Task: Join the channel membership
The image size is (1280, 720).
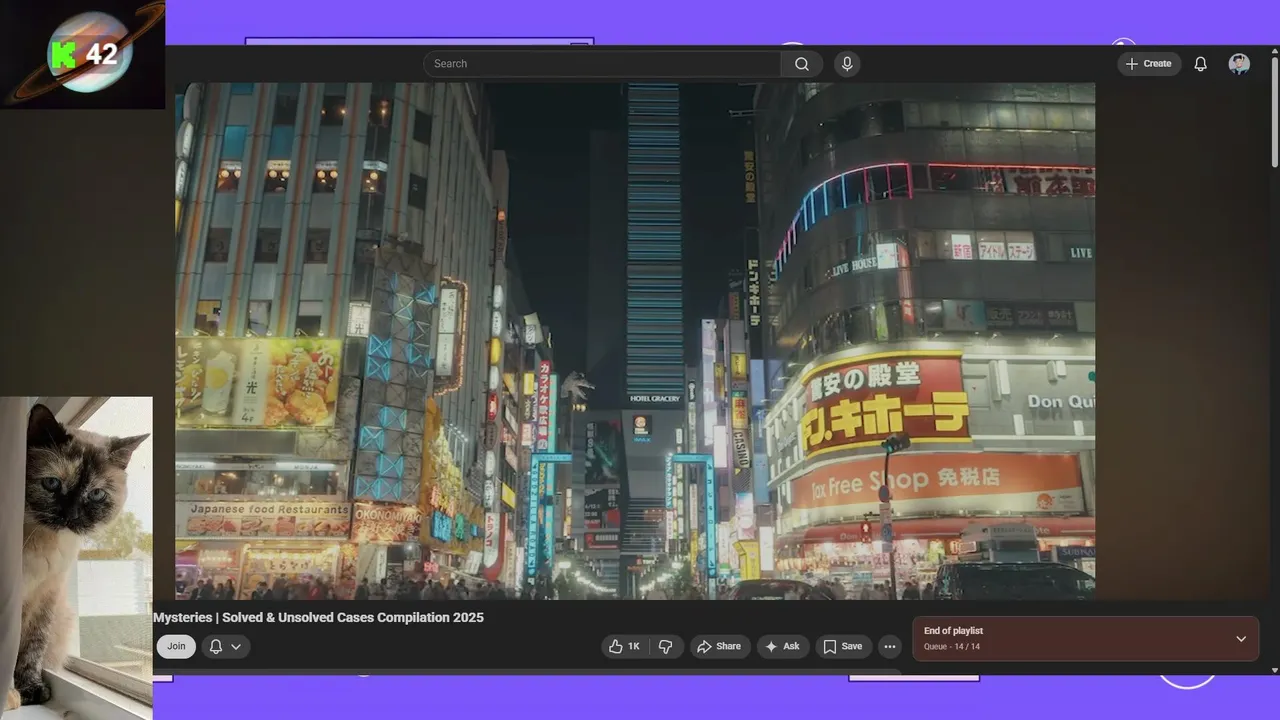Action: click(x=176, y=646)
